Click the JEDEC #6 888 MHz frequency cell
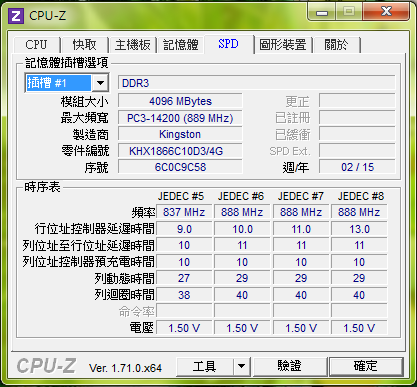Viewport: 417px width, 387px height. [242, 212]
